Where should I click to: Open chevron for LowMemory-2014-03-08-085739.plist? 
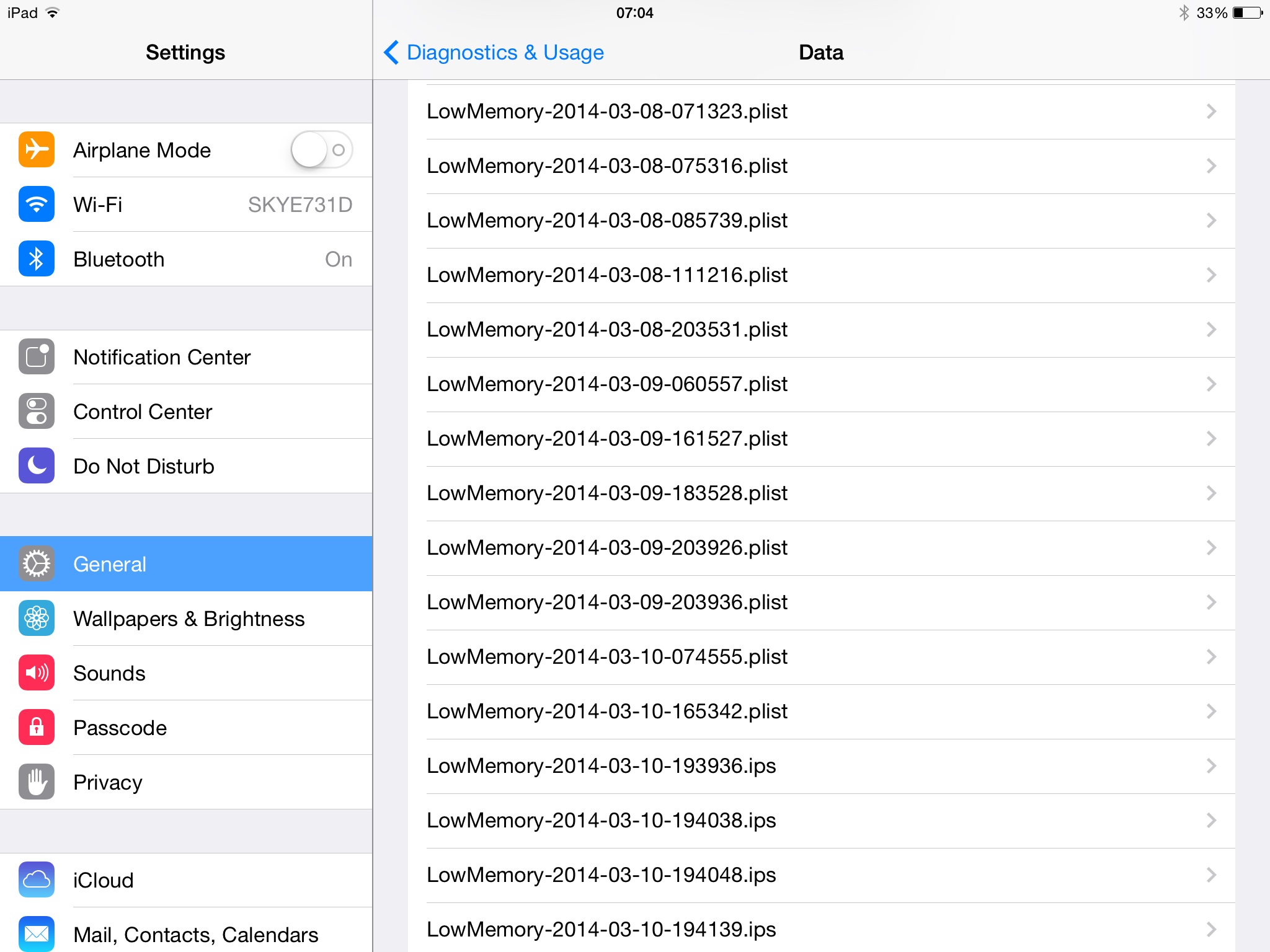click(1211, 221)
